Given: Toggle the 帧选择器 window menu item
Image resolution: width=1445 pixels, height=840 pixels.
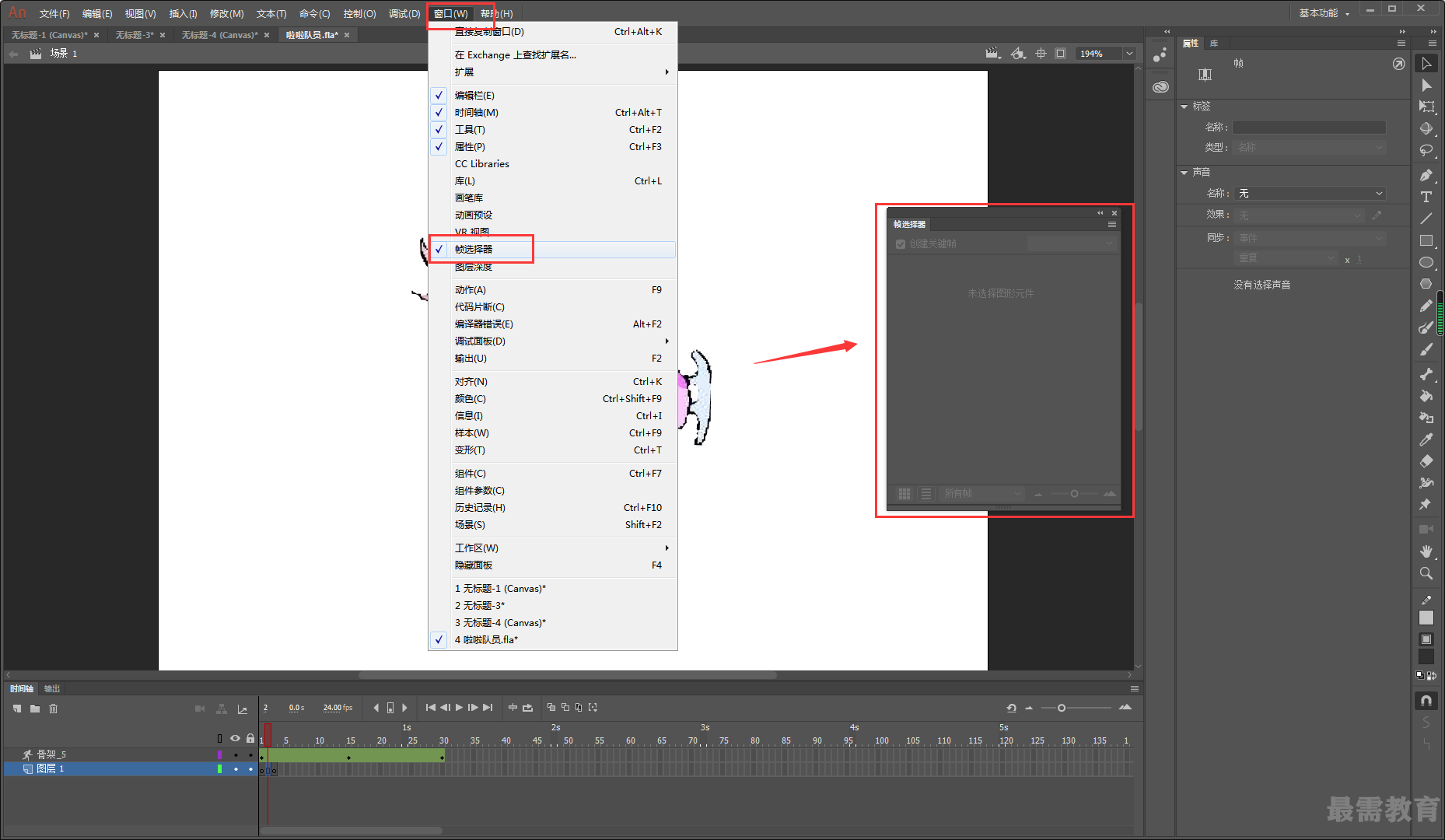Looking at the screenshot, I should tap(552, 250).
